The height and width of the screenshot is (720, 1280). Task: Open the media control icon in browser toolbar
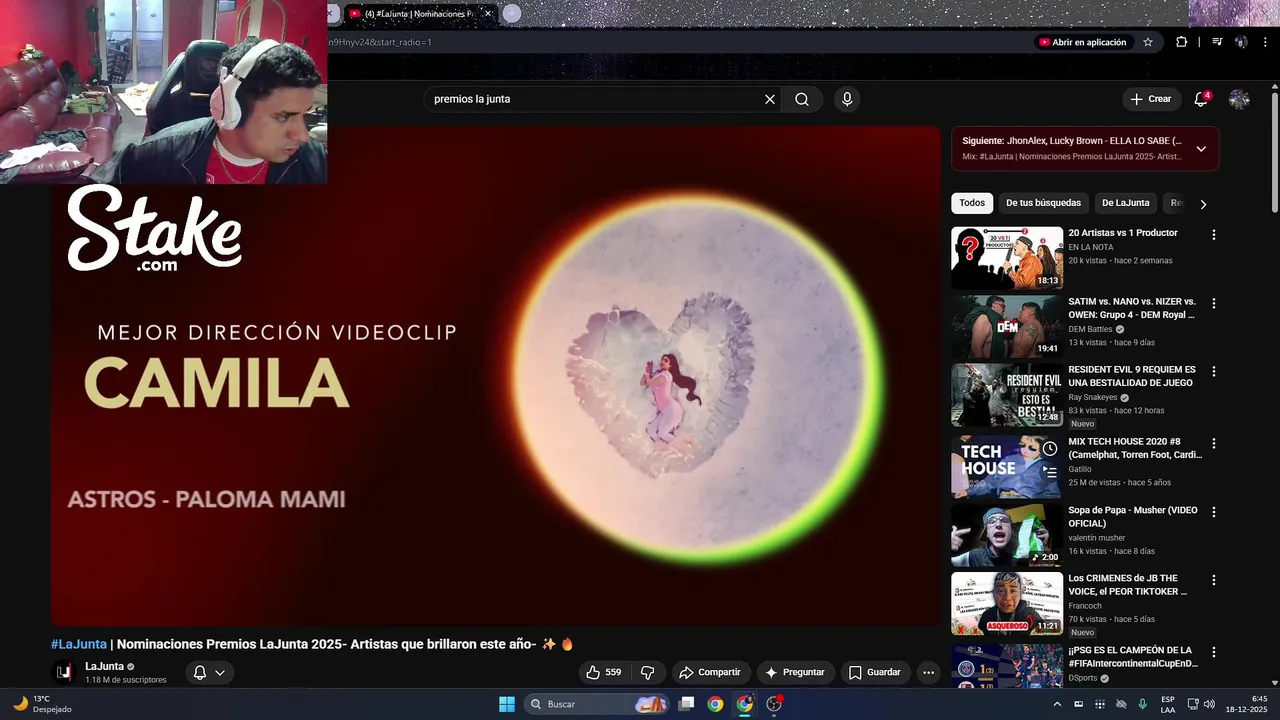[1217, 42]
